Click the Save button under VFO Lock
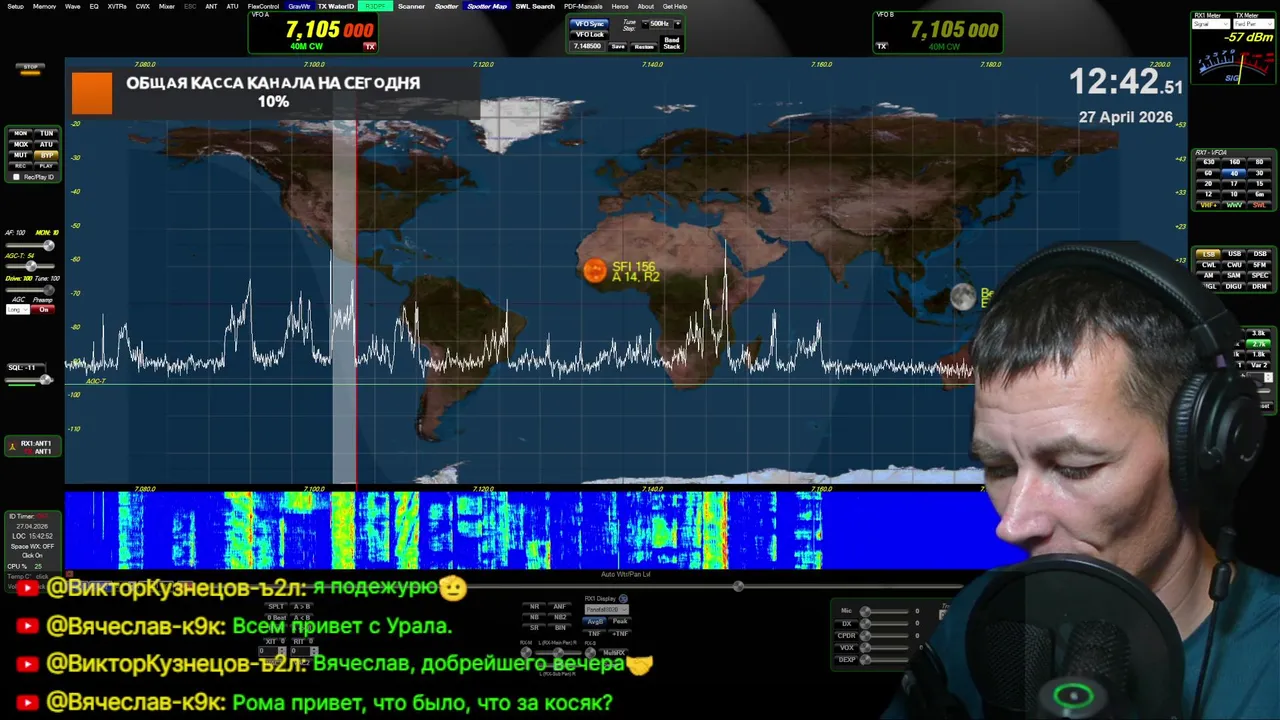The height and width of the screenshot is (720, 1280). [618, 47]
